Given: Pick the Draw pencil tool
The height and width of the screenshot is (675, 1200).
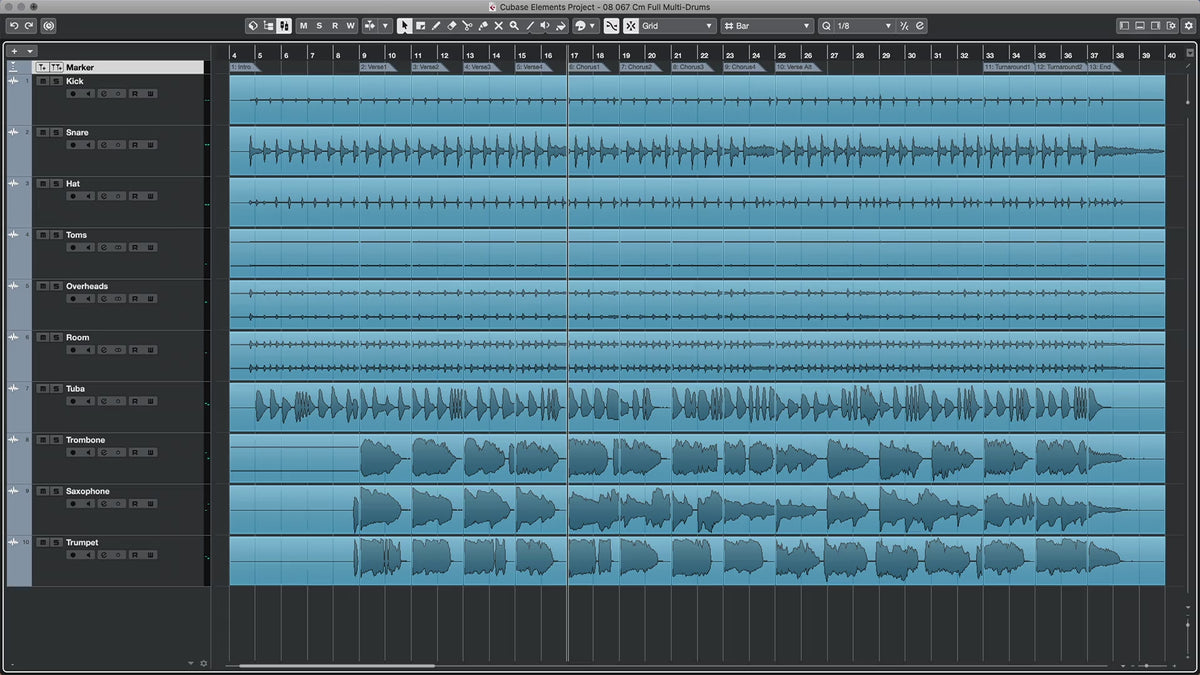Looking at the screenshot, I should [x=436, y=26].
